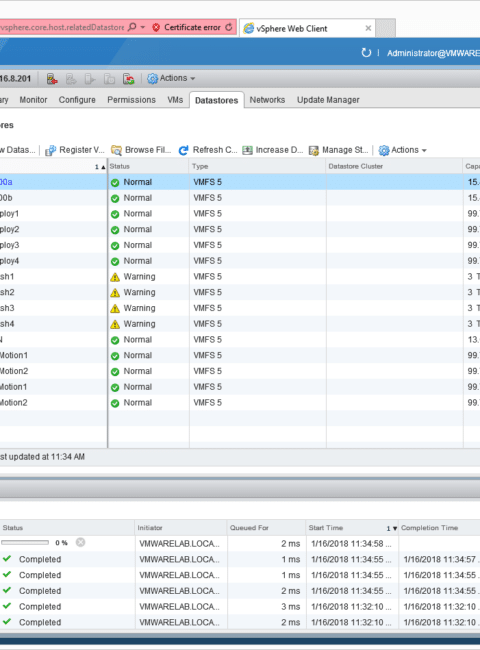
Task: Switch to the Permissions tab
Action: pyautogui.click(x=131, y=100)
